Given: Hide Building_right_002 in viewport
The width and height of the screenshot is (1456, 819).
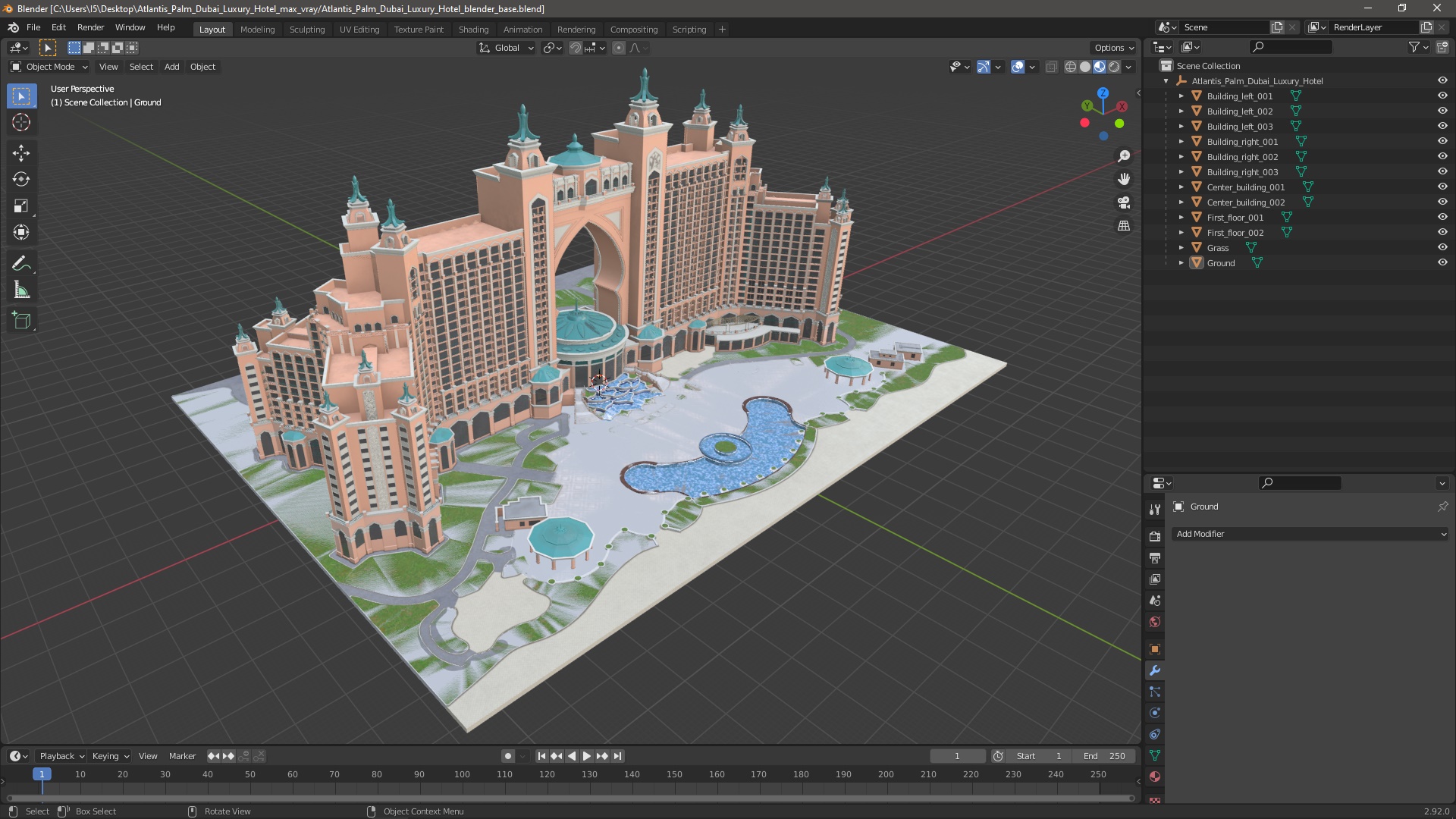Looking at the screenshot, I should click(1442, 157).
